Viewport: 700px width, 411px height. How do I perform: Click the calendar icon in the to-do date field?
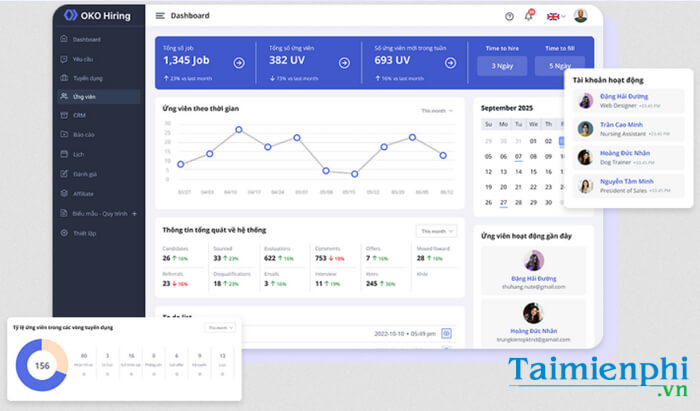pos(447,333)
